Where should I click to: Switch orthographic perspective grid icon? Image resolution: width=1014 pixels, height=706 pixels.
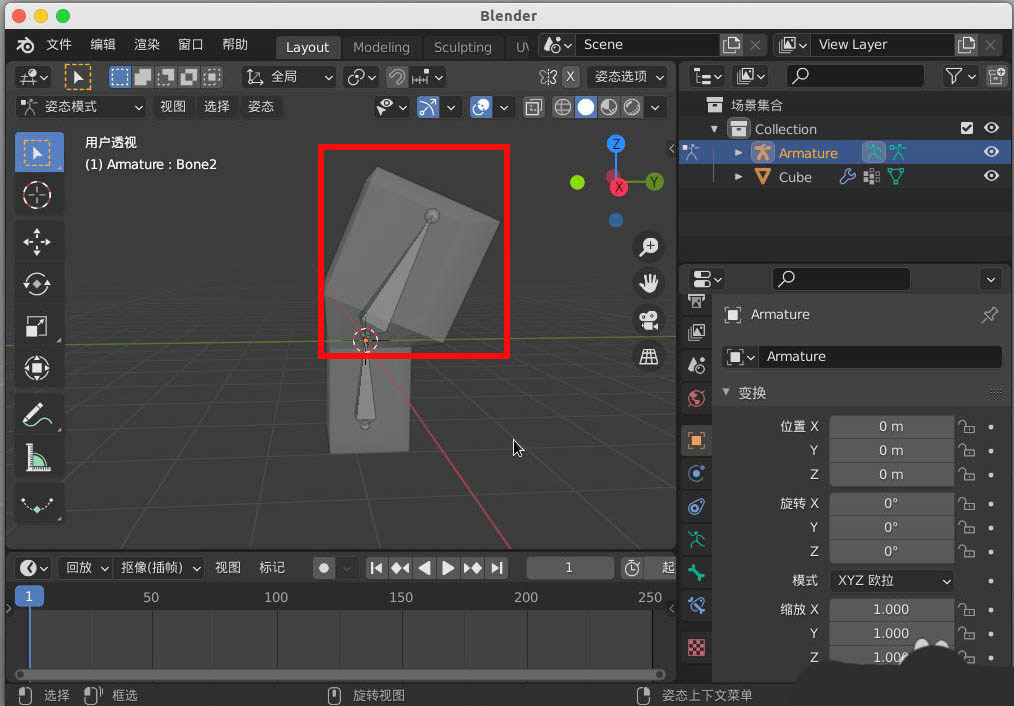pyautogui.click(x=649, y=356)
